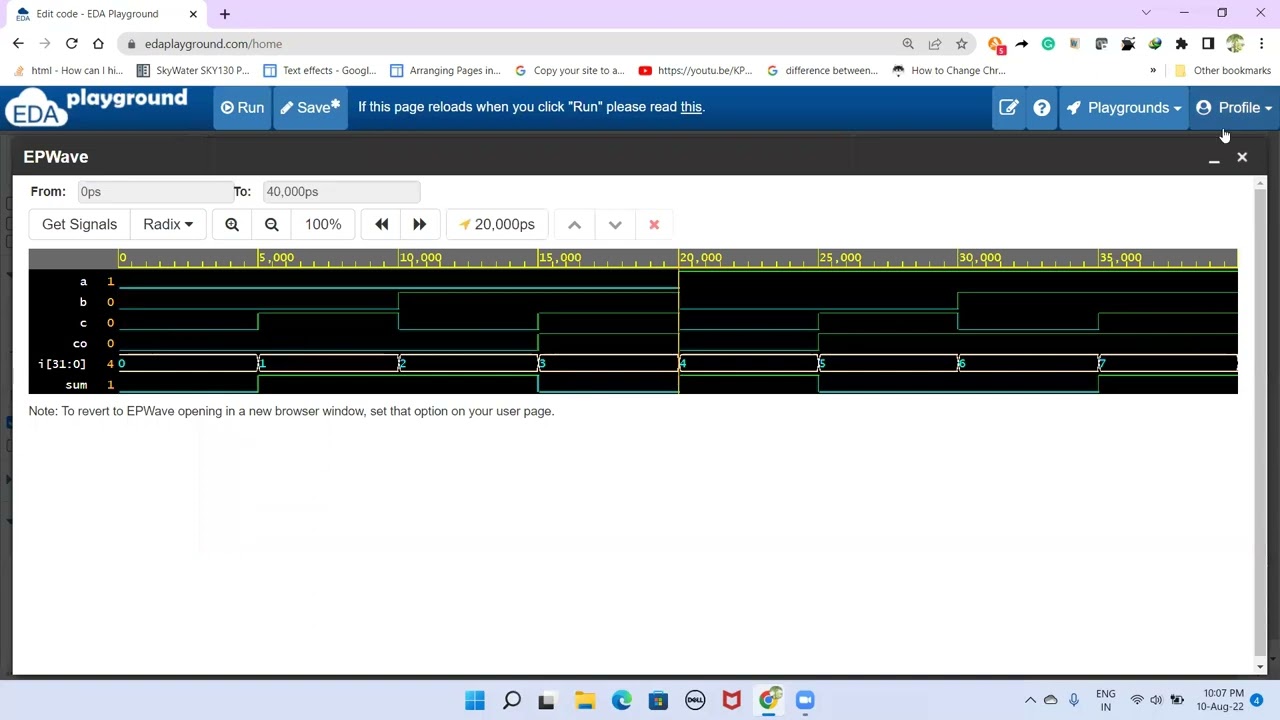1280x720 pixels.
Task: Select signal sum in waveform list
Action: (x=74, y=384)
